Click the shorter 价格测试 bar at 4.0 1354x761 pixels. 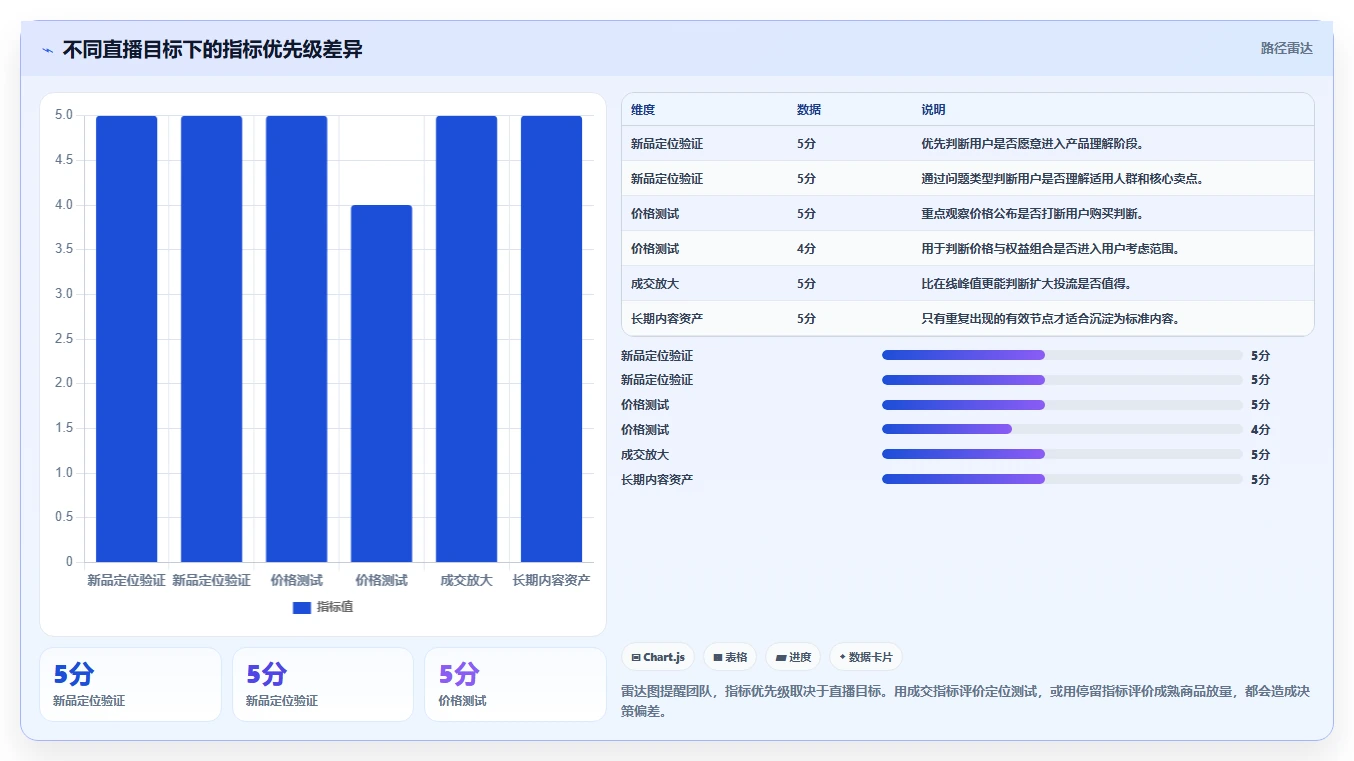pyautogui.click(x=381, y=383)
